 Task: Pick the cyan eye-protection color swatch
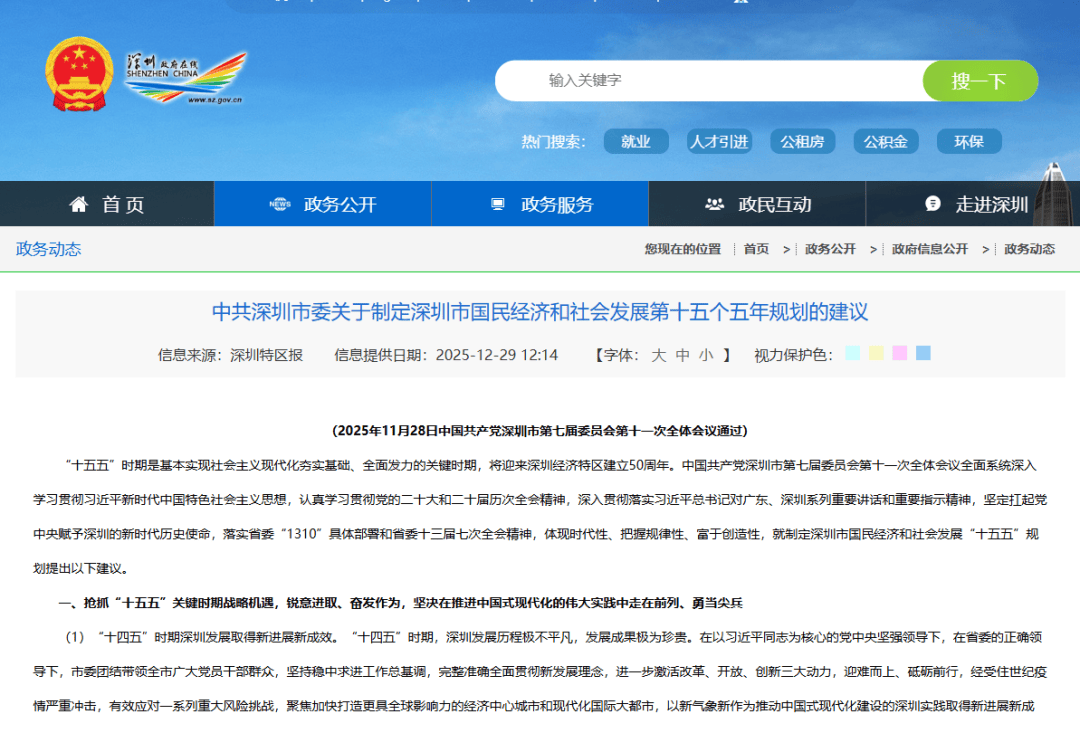pos(852,353)
